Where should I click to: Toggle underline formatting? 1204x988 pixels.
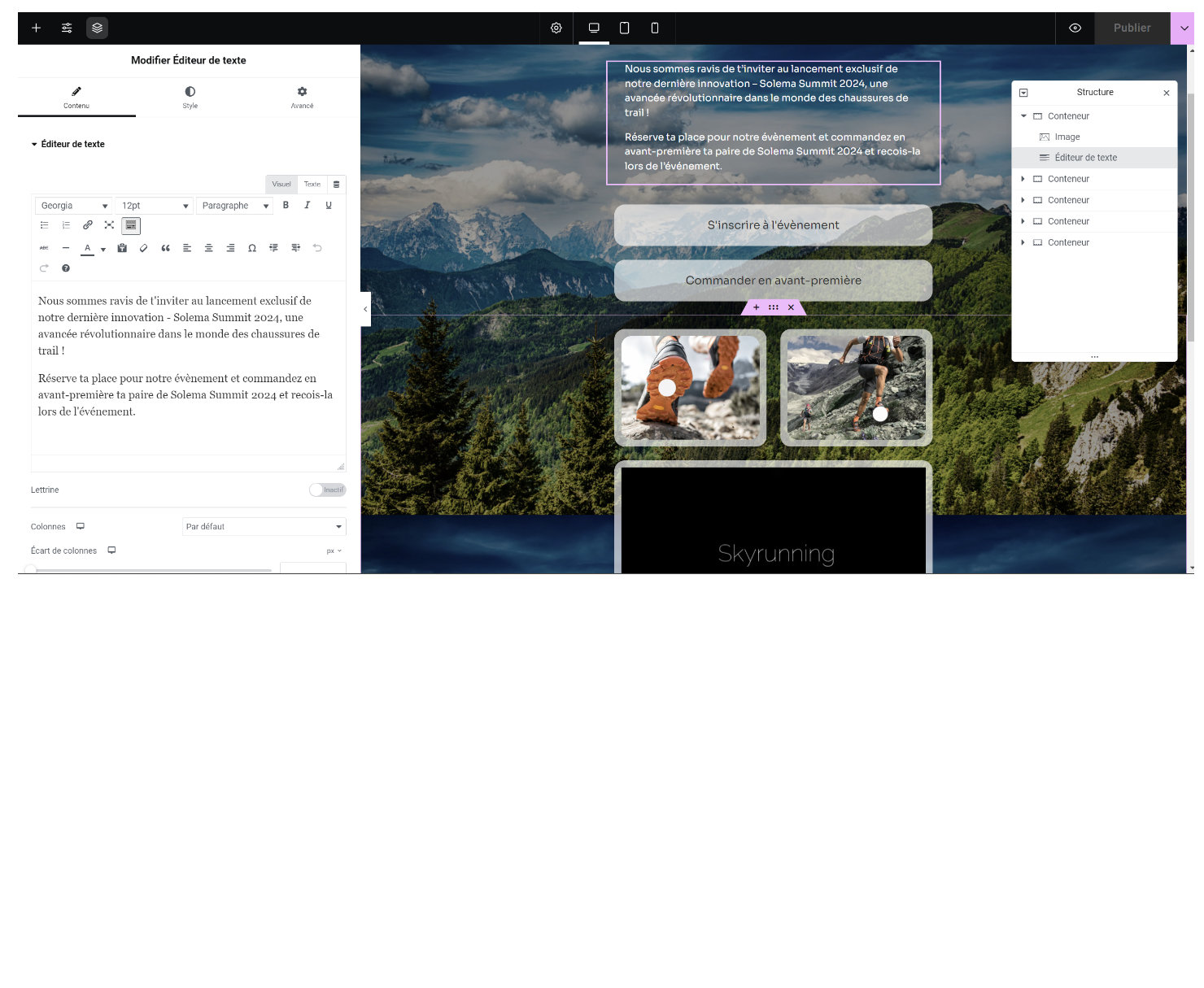point(329,205)
